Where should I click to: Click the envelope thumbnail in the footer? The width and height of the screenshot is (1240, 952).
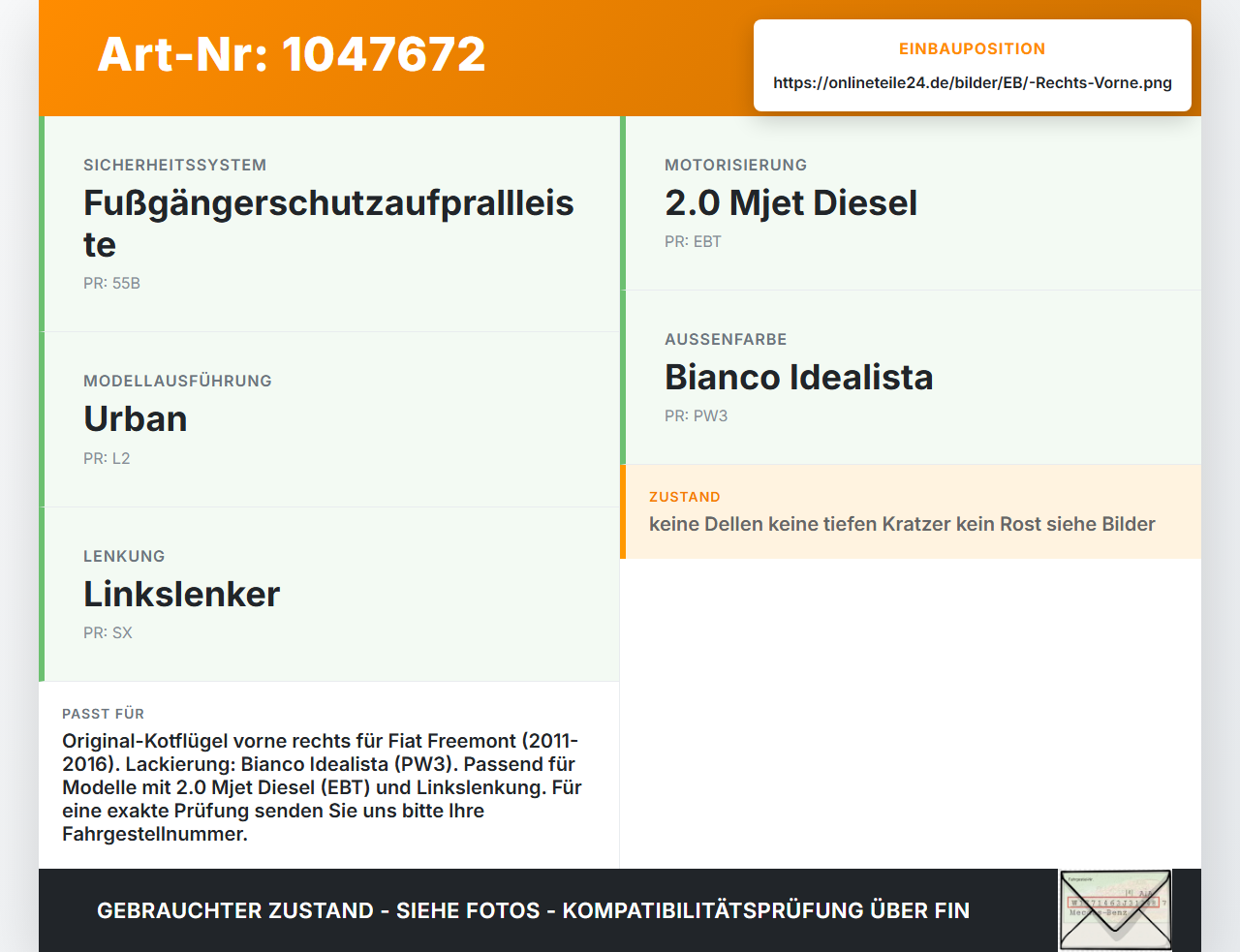click(1115, 910)
